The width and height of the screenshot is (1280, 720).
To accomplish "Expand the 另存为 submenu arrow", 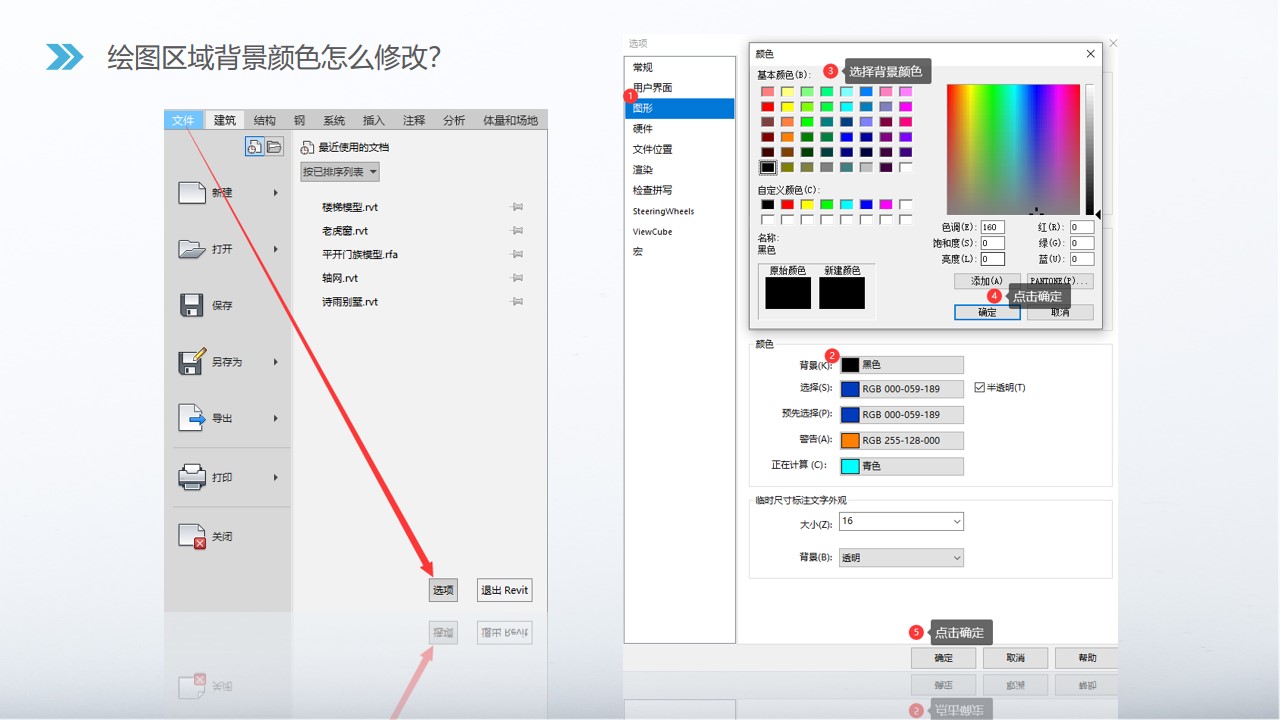I will (276, 362).
